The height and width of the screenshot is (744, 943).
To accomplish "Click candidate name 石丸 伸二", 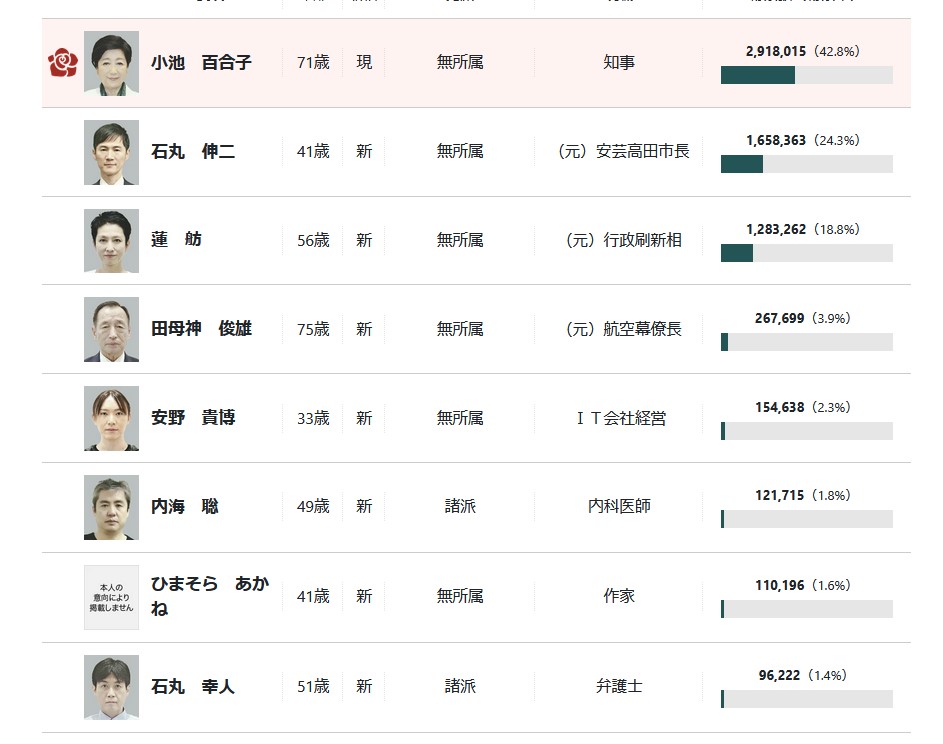I will click(192, 152).
